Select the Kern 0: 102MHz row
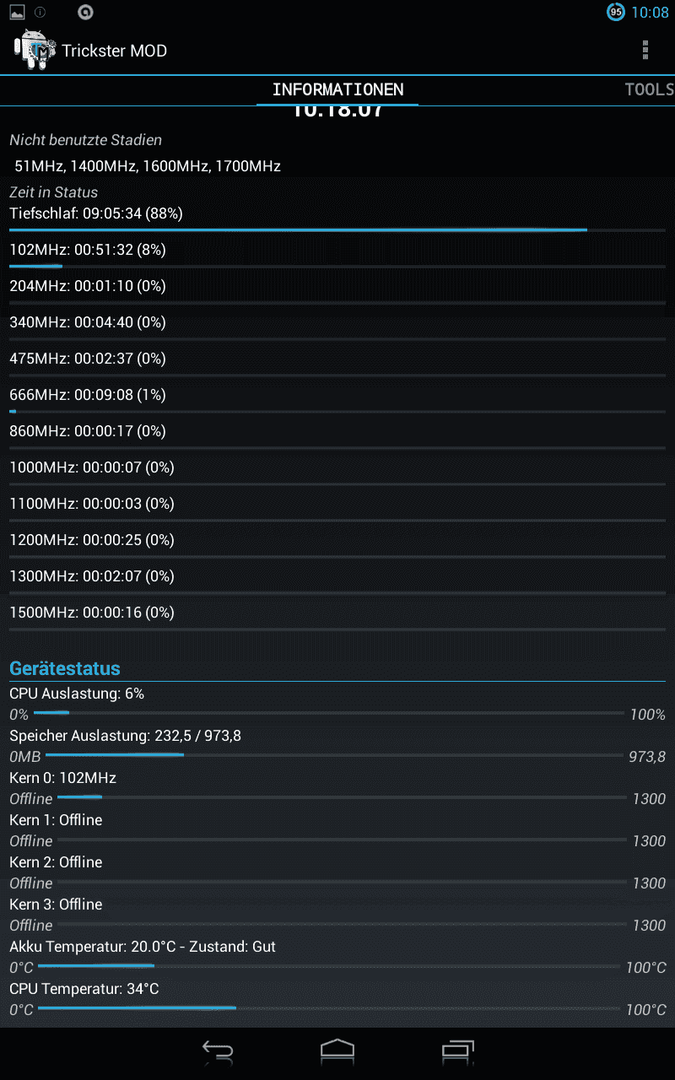 [x=338, y=787]
